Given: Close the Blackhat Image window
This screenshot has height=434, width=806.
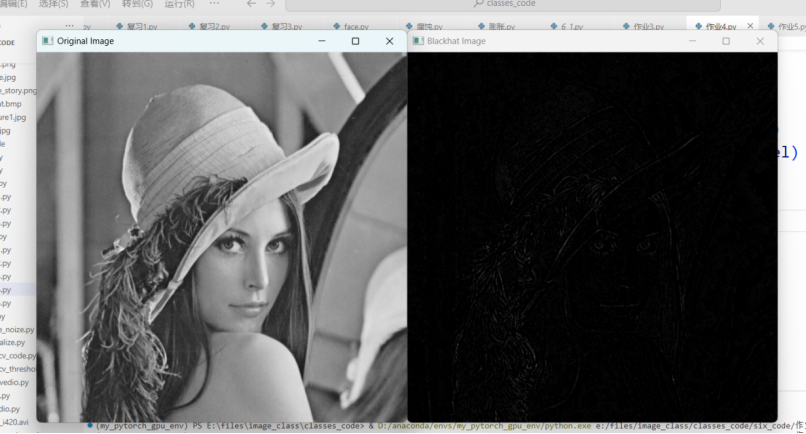Looking at the screenshot, I should point(760,41).
